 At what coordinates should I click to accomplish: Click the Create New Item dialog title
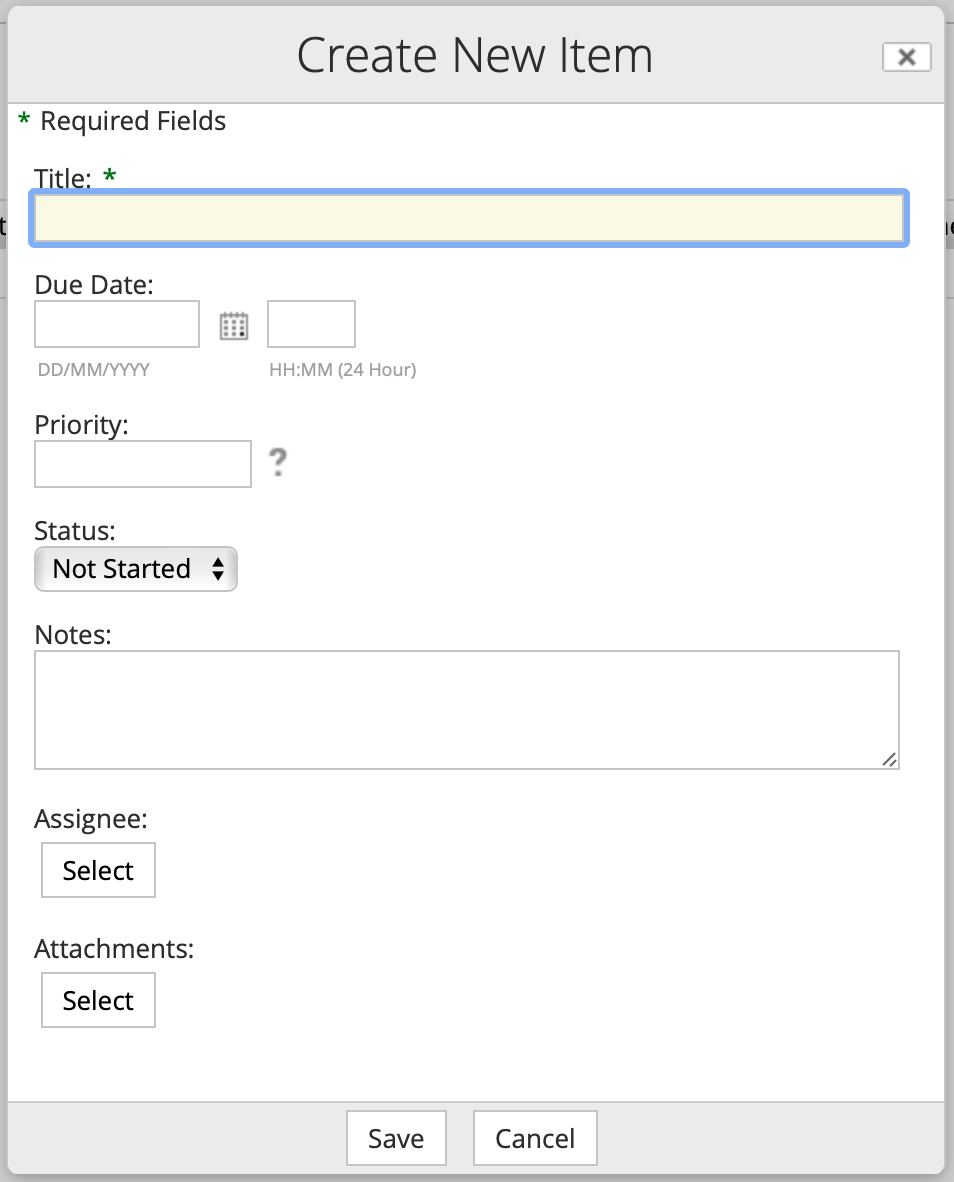point(474,55)
